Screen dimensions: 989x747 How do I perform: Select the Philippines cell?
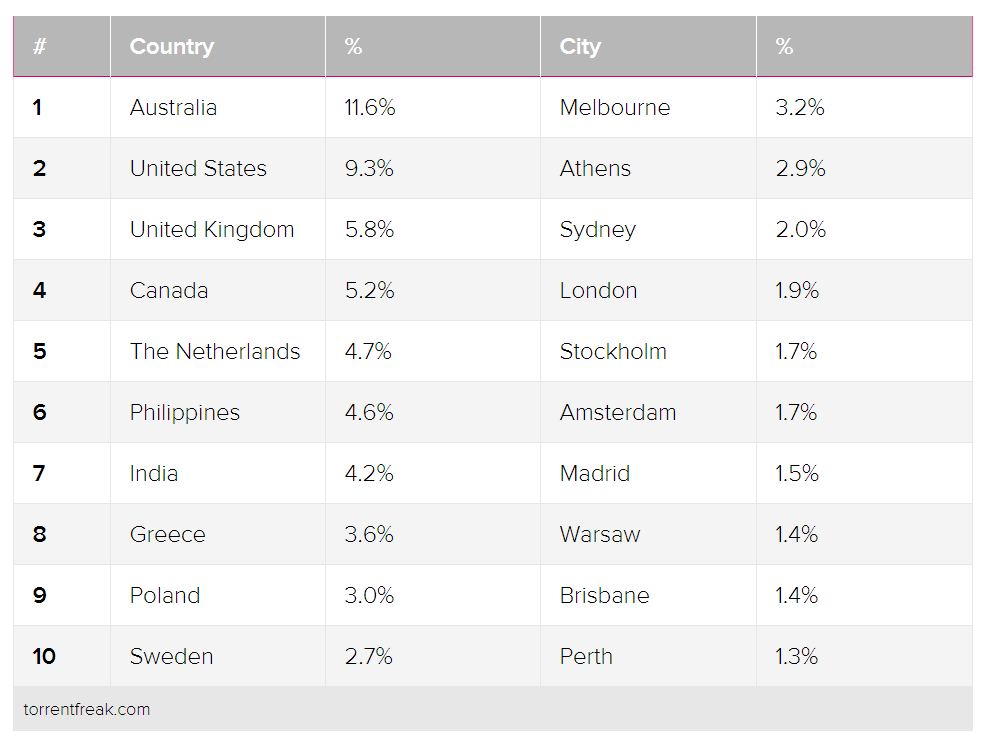pos(185,413)
